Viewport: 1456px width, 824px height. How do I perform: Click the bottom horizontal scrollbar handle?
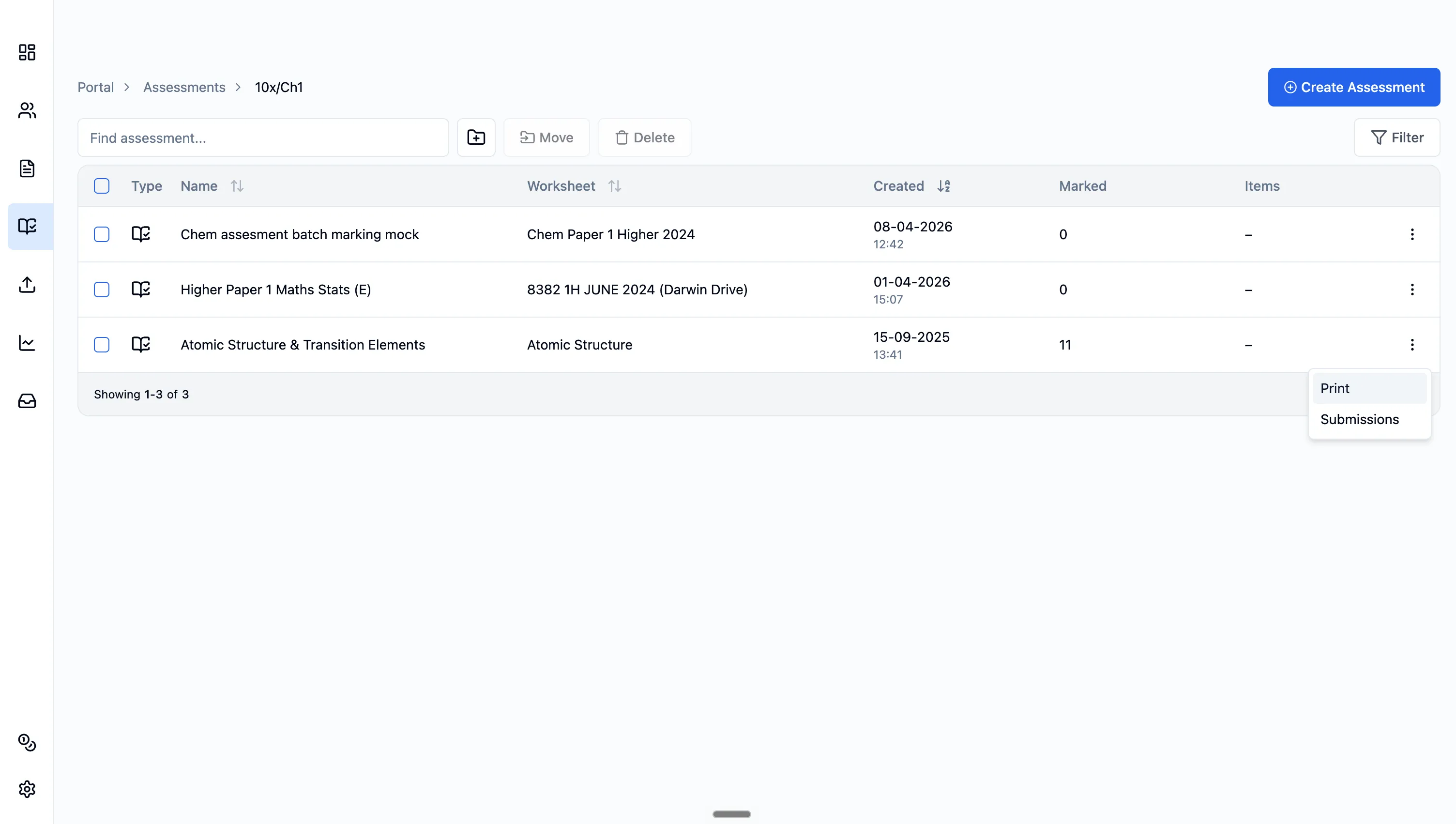(731, 814)
